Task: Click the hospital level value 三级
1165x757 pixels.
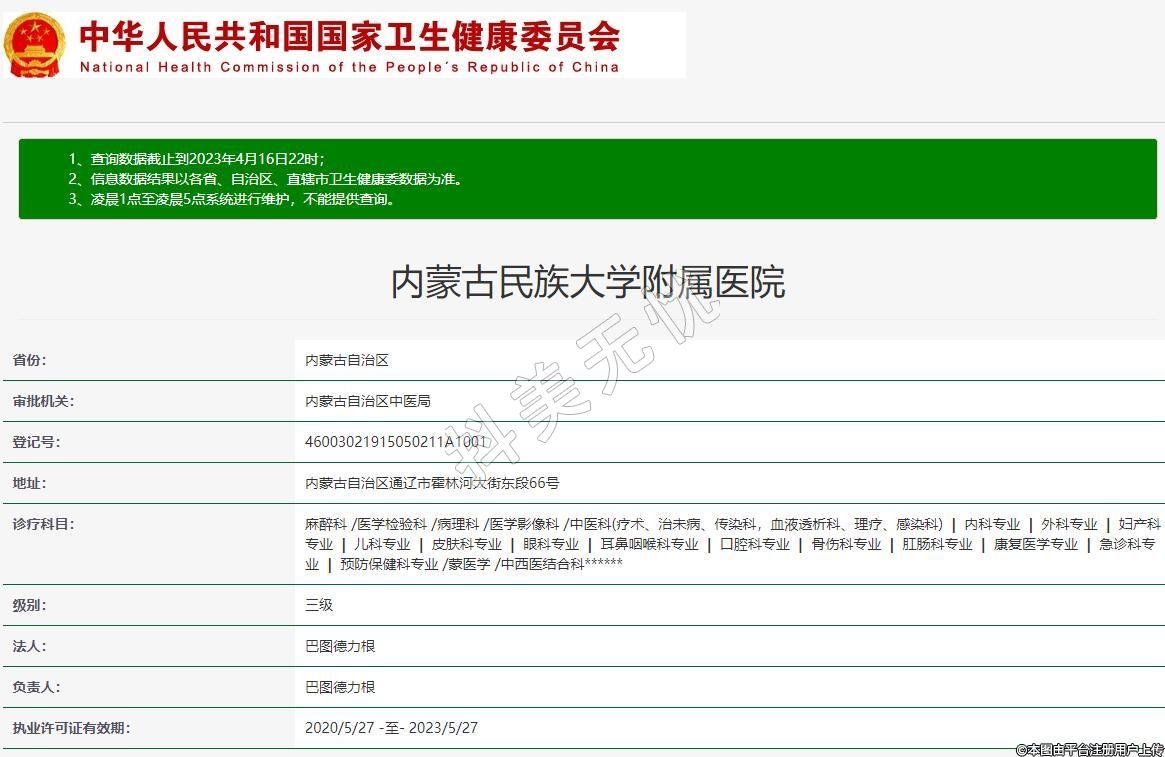Action: pos(319,605)
